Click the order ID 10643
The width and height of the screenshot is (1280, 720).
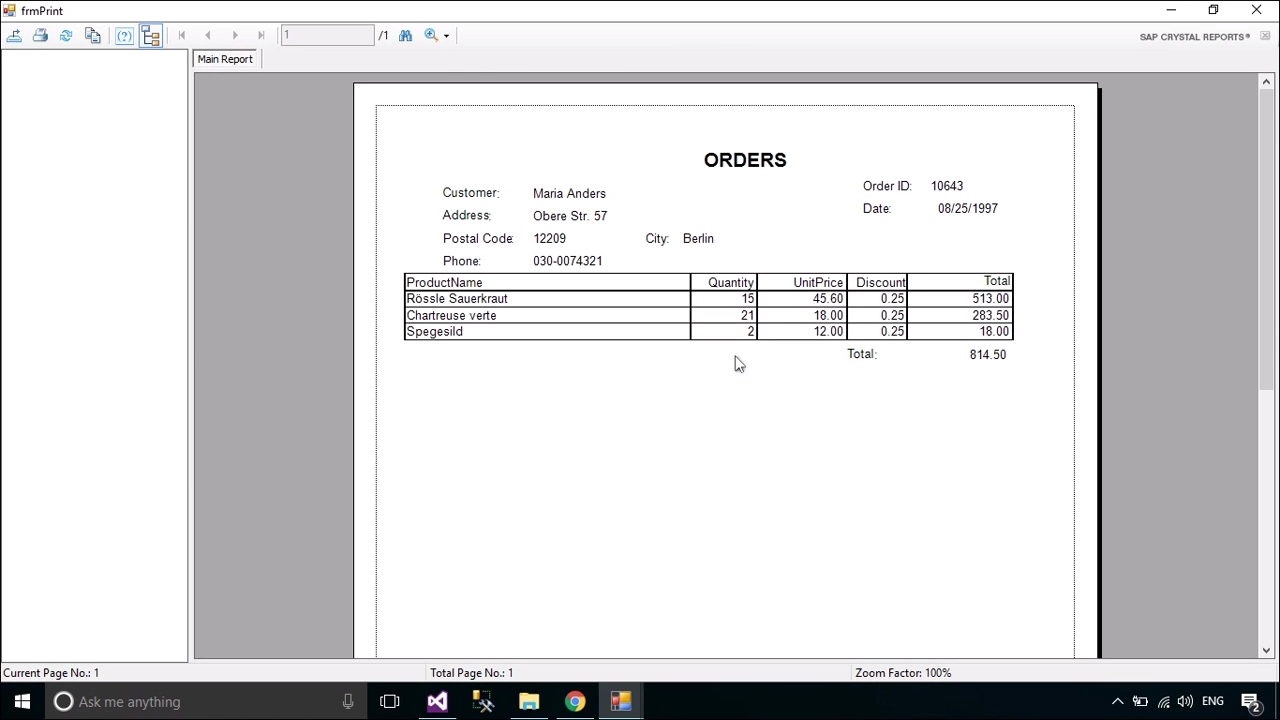[x=947, y=186]
